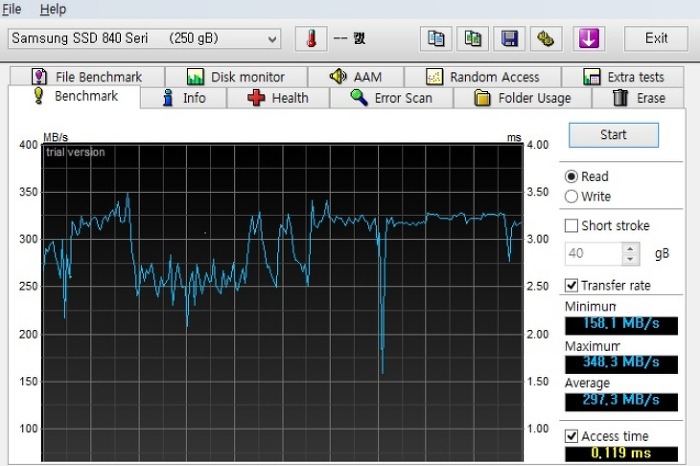Open the Samsung SSD 840 drive dropdown

[x=144, y=39]
